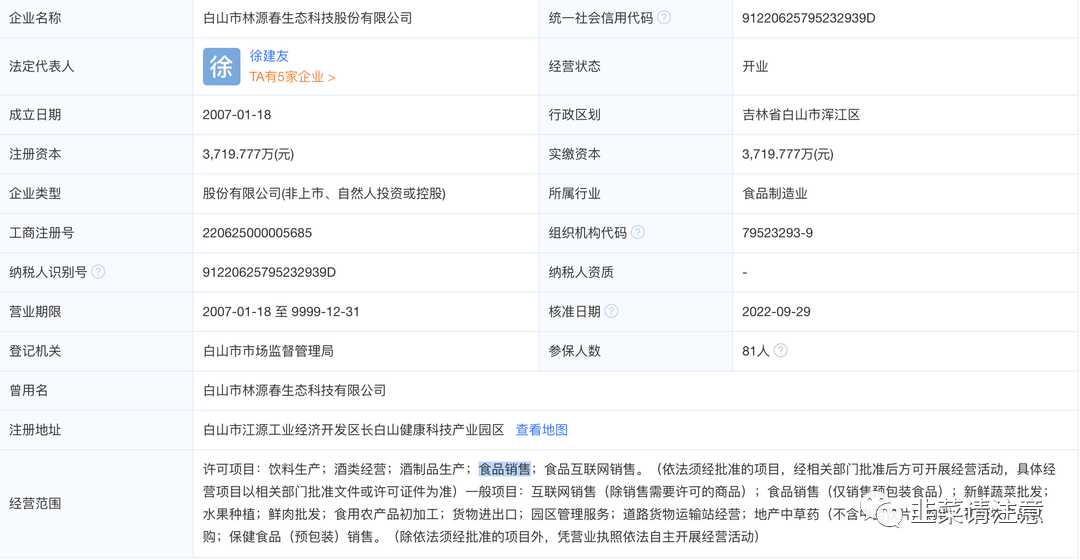Click establishment date 2007-01-18
This screenshot has height=560, width=1080.
pos(237,115)
